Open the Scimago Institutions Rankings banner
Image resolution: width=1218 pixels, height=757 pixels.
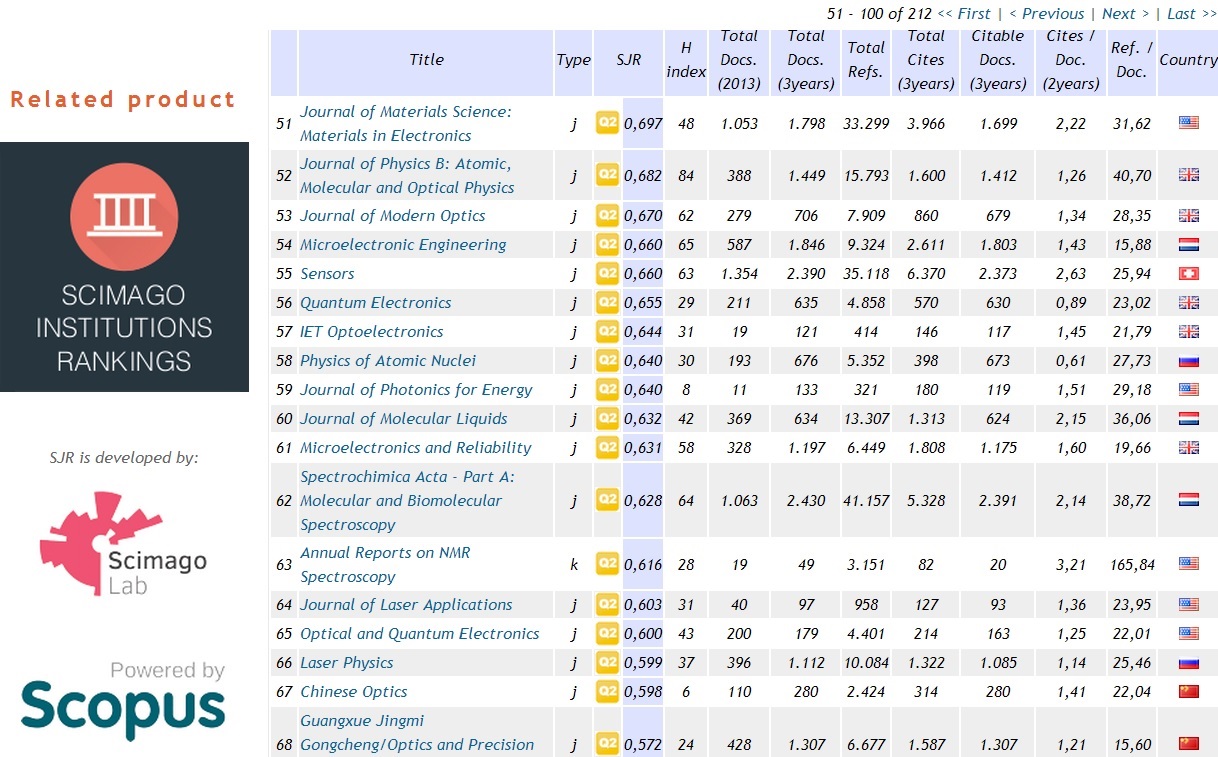(124, 267)
